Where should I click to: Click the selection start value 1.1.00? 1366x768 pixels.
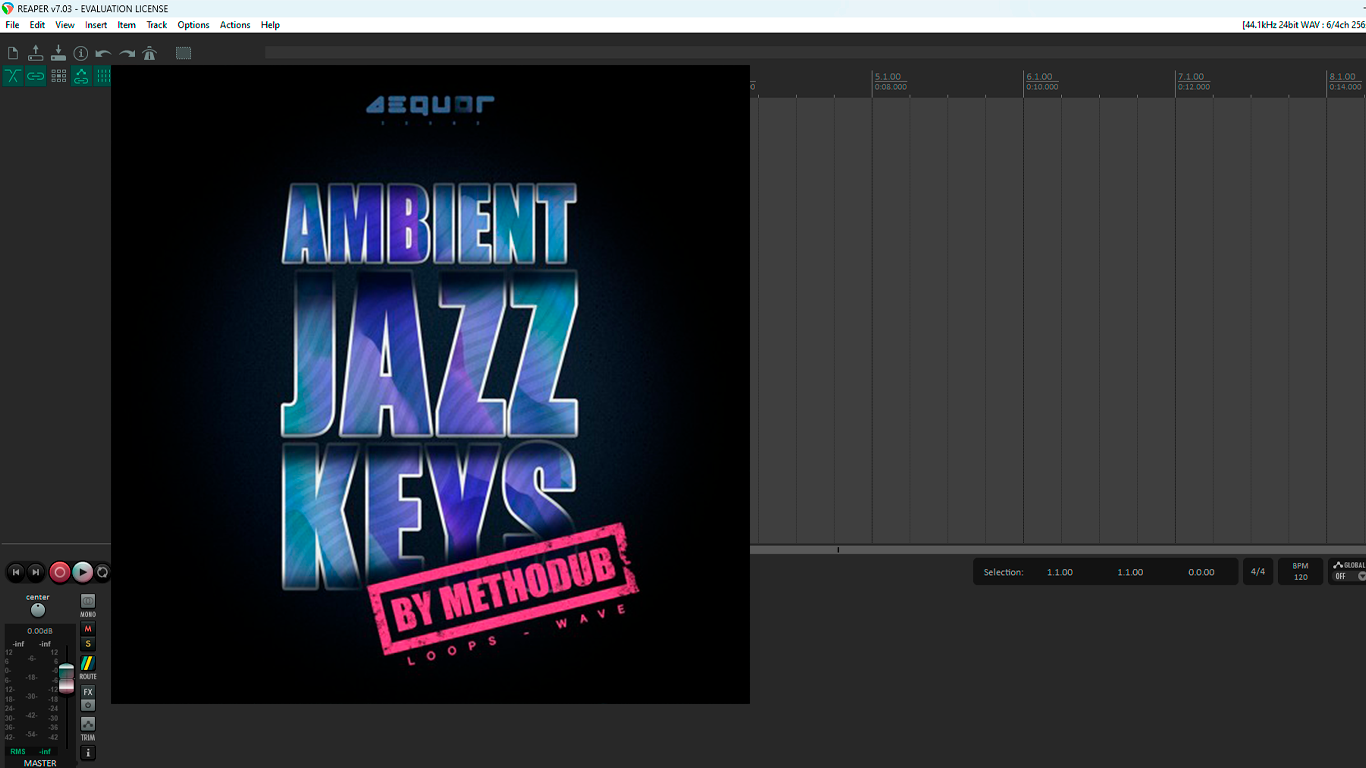1060,572
